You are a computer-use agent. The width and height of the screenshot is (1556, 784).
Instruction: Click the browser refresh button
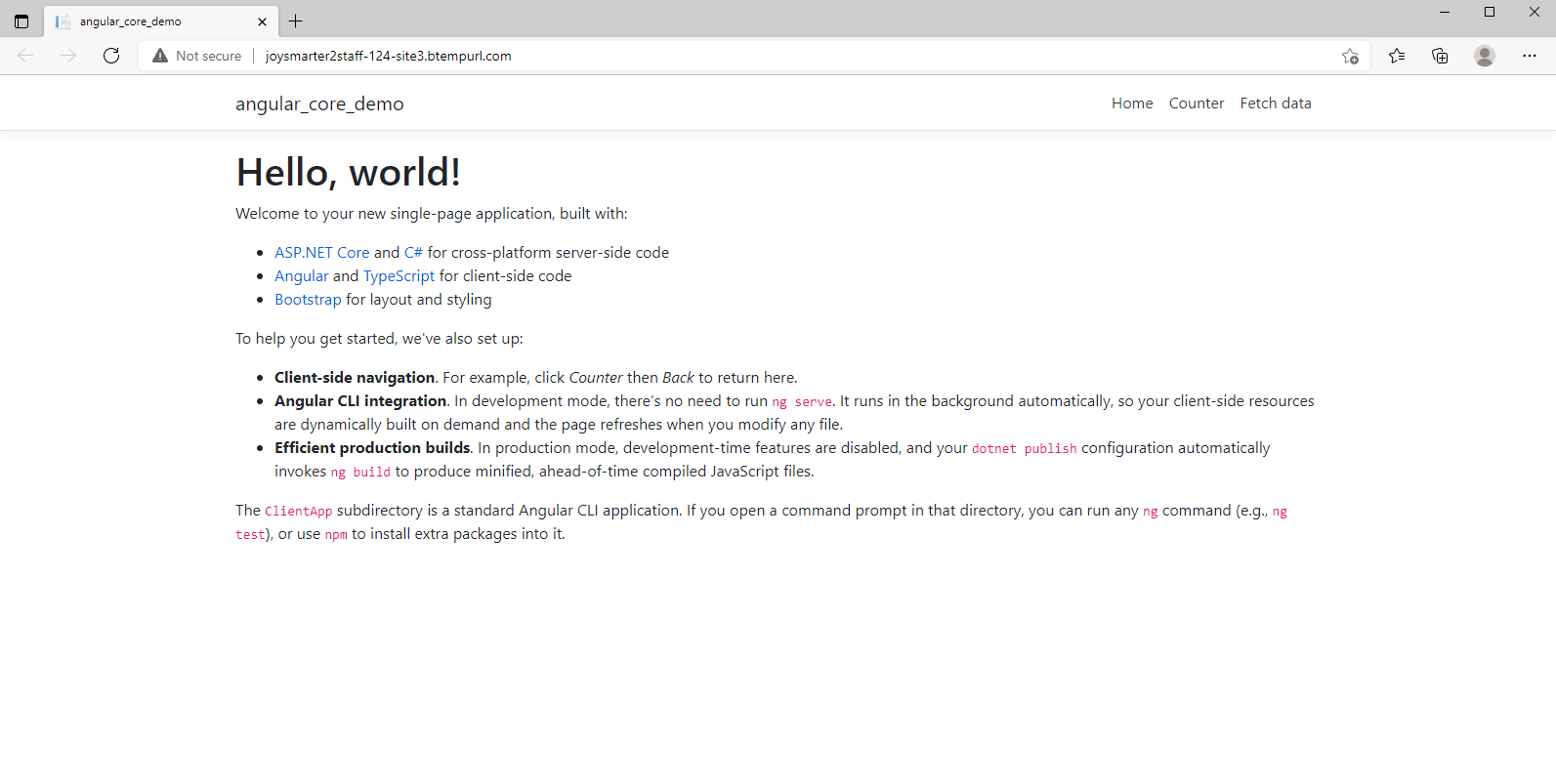[x=111, y=56]
